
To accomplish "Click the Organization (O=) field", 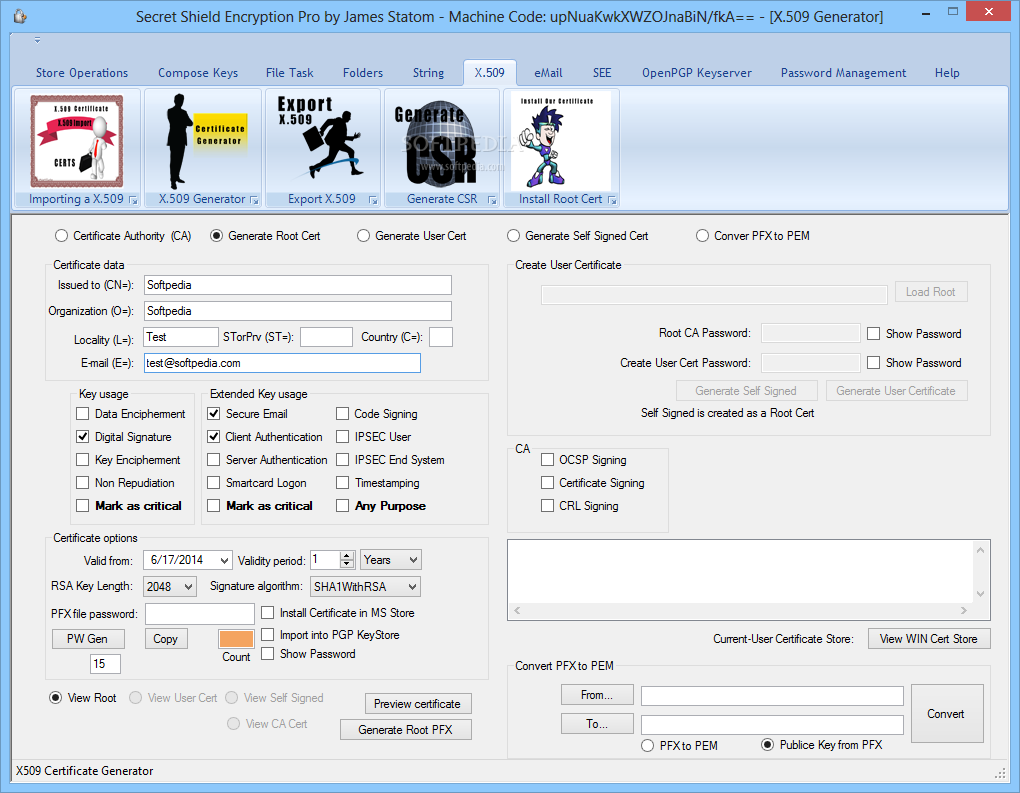I will [x=297, y=311].
